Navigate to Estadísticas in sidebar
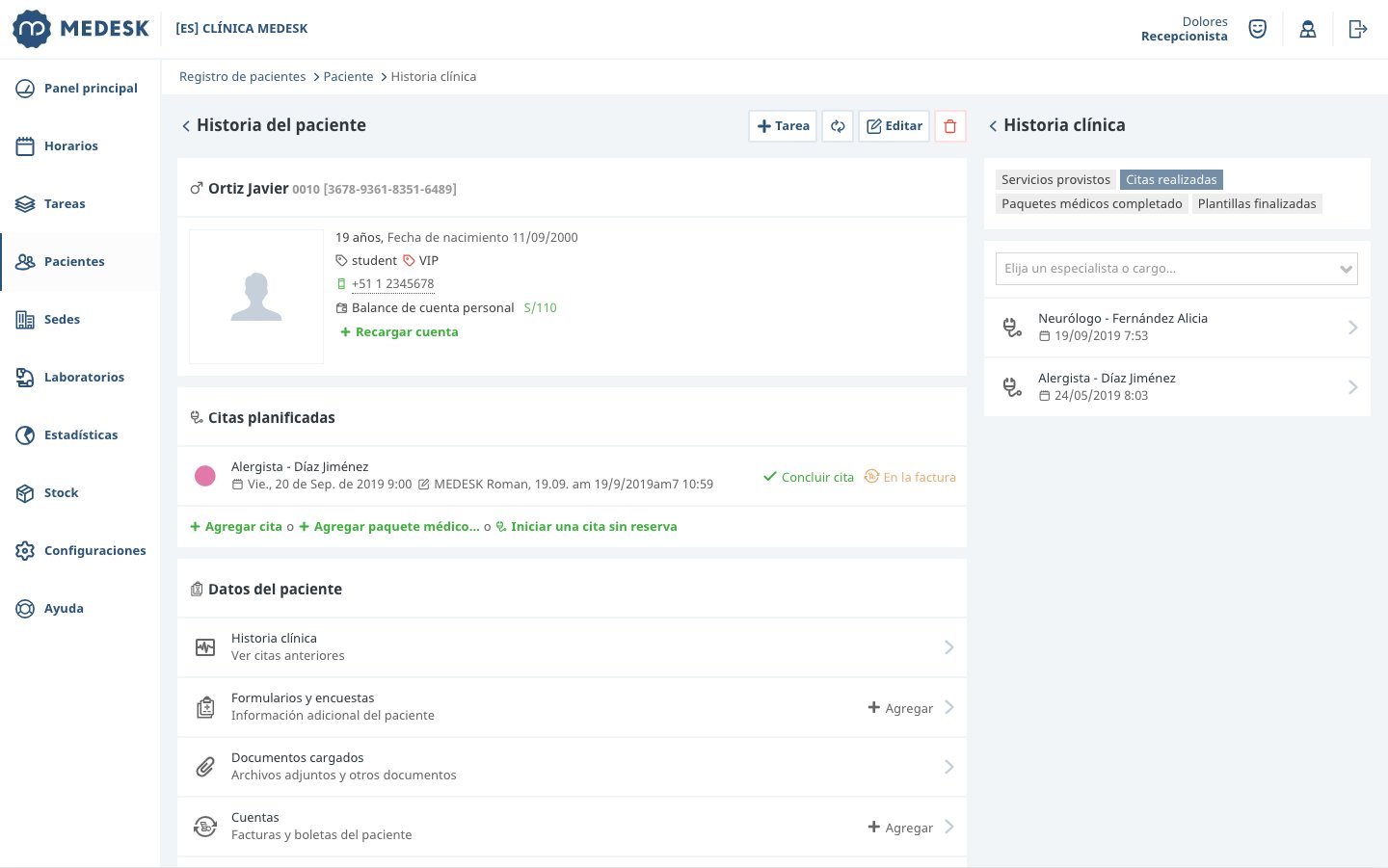 pyautogui.click(x=81, y=435)
